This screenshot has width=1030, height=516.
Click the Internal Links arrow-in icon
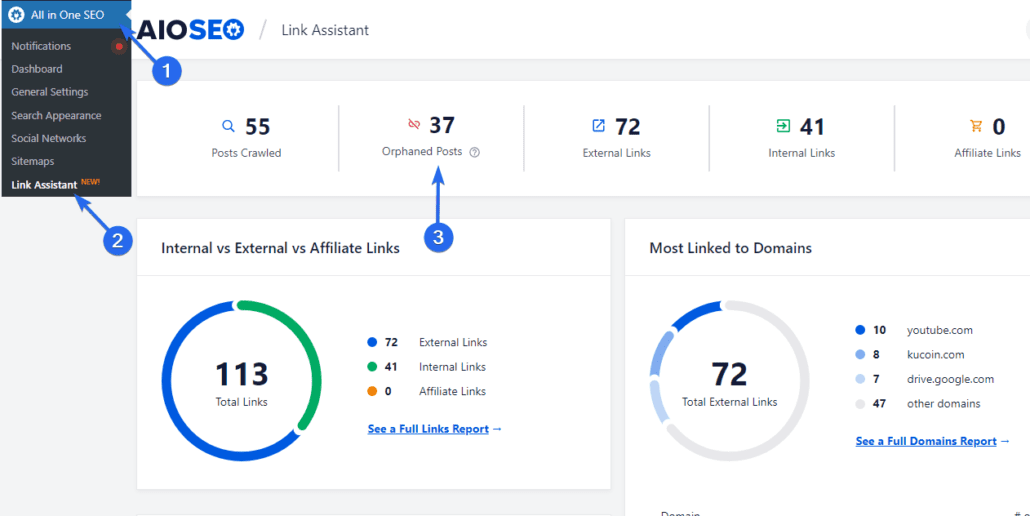(x=783, y=125)
